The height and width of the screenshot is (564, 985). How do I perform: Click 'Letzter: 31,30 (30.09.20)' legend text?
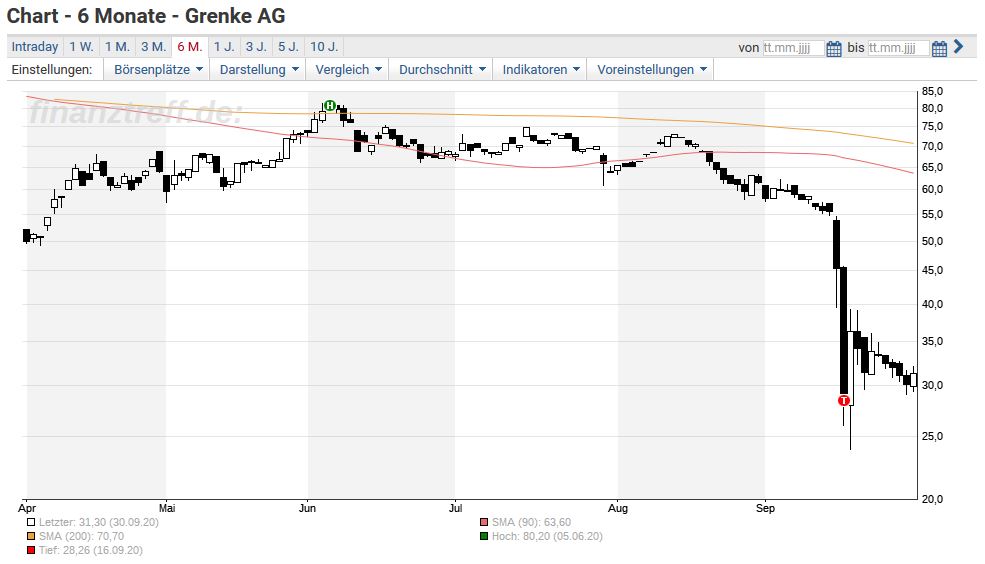tap(99, 523)
